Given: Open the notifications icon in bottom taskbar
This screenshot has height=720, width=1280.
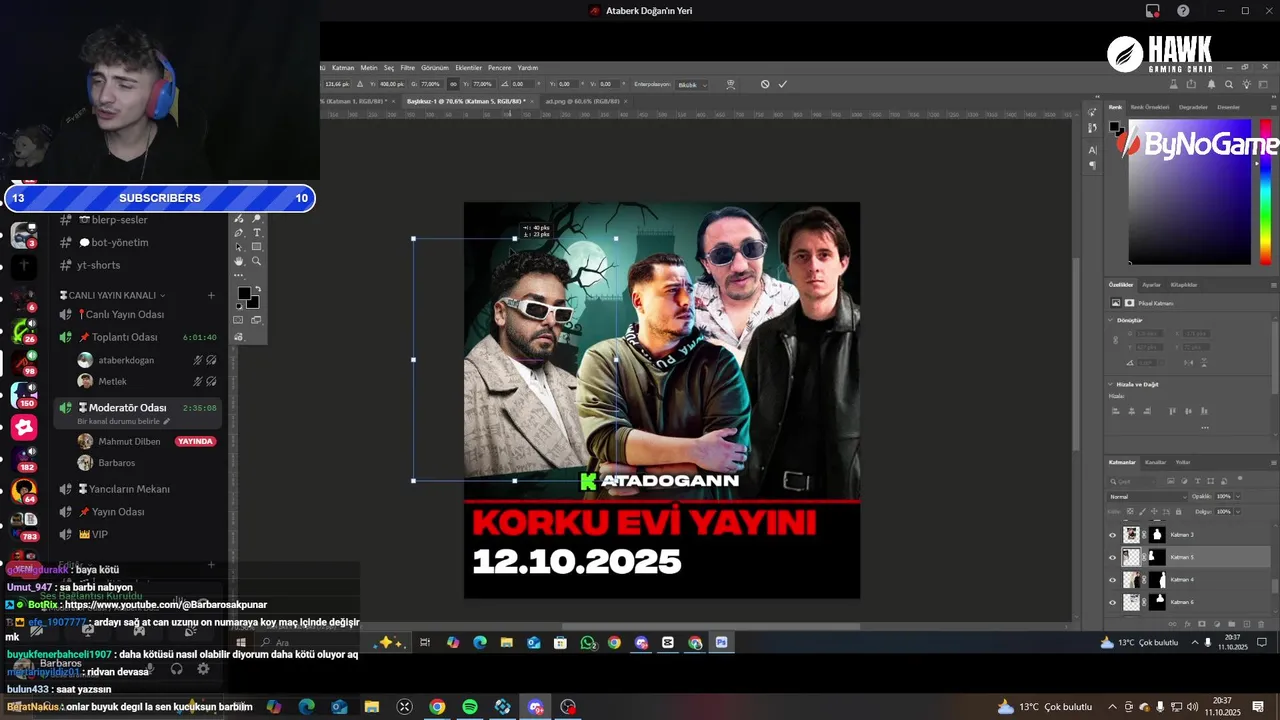Looking at the screenshot, I should [x=1258, y=707].
